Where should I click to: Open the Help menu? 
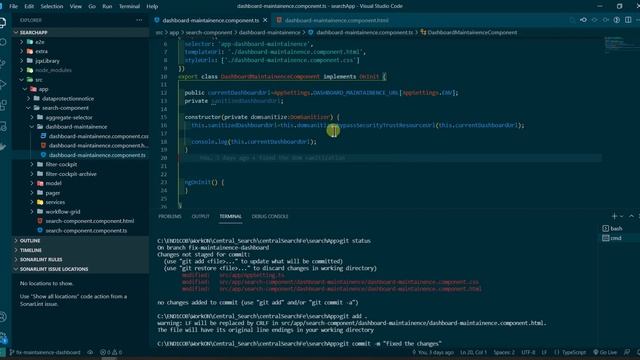pyautogui.click(x=152, y=6)
